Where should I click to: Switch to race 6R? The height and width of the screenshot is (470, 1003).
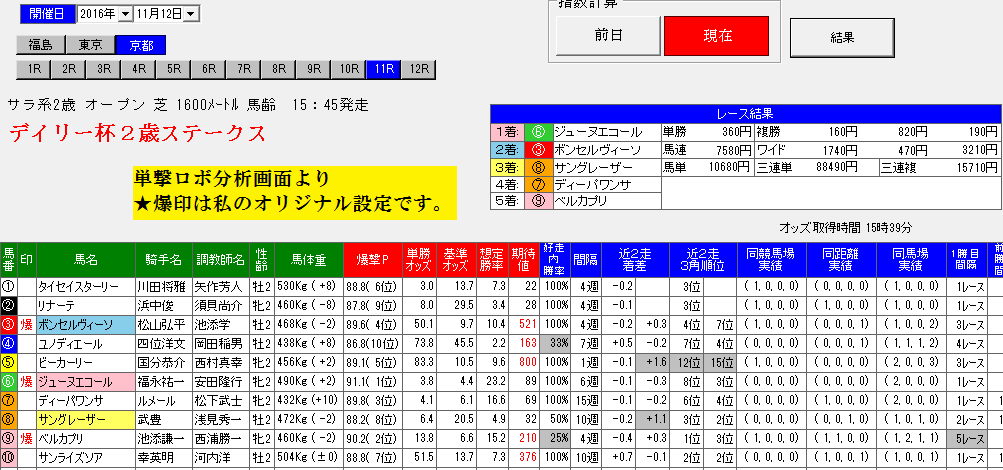(x=209, y=70)
